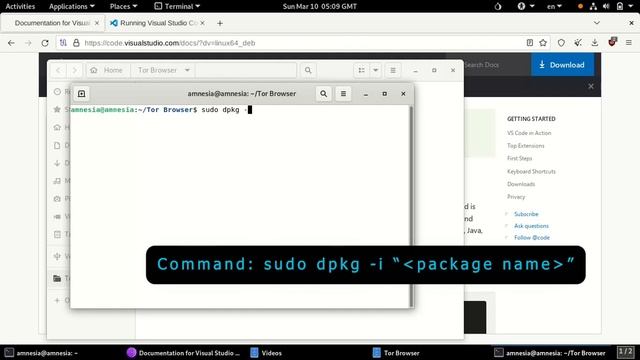Image resolution: width=640 pixels, height=360 pixels.
Task: Click Home in file manager path bar
Action: coord(107,70)
